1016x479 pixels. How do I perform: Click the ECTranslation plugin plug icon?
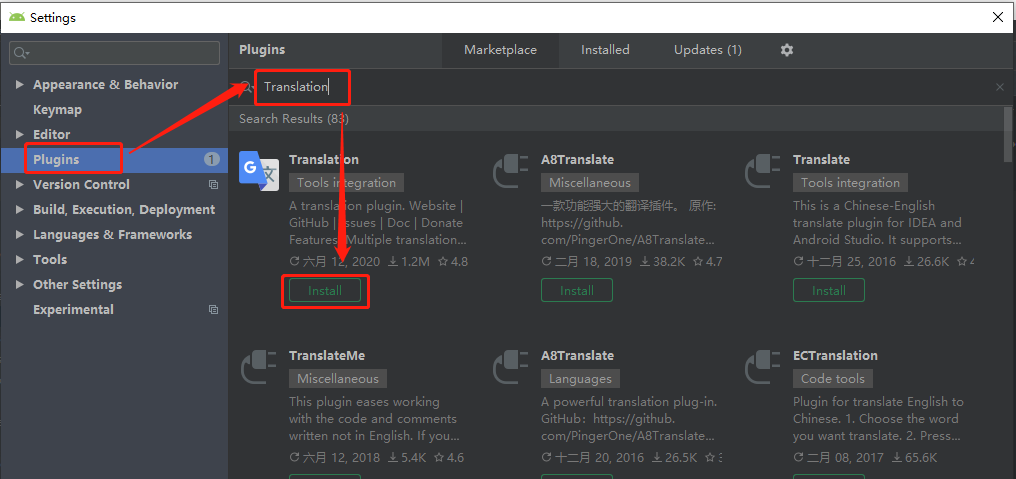(x=763, y=367)
